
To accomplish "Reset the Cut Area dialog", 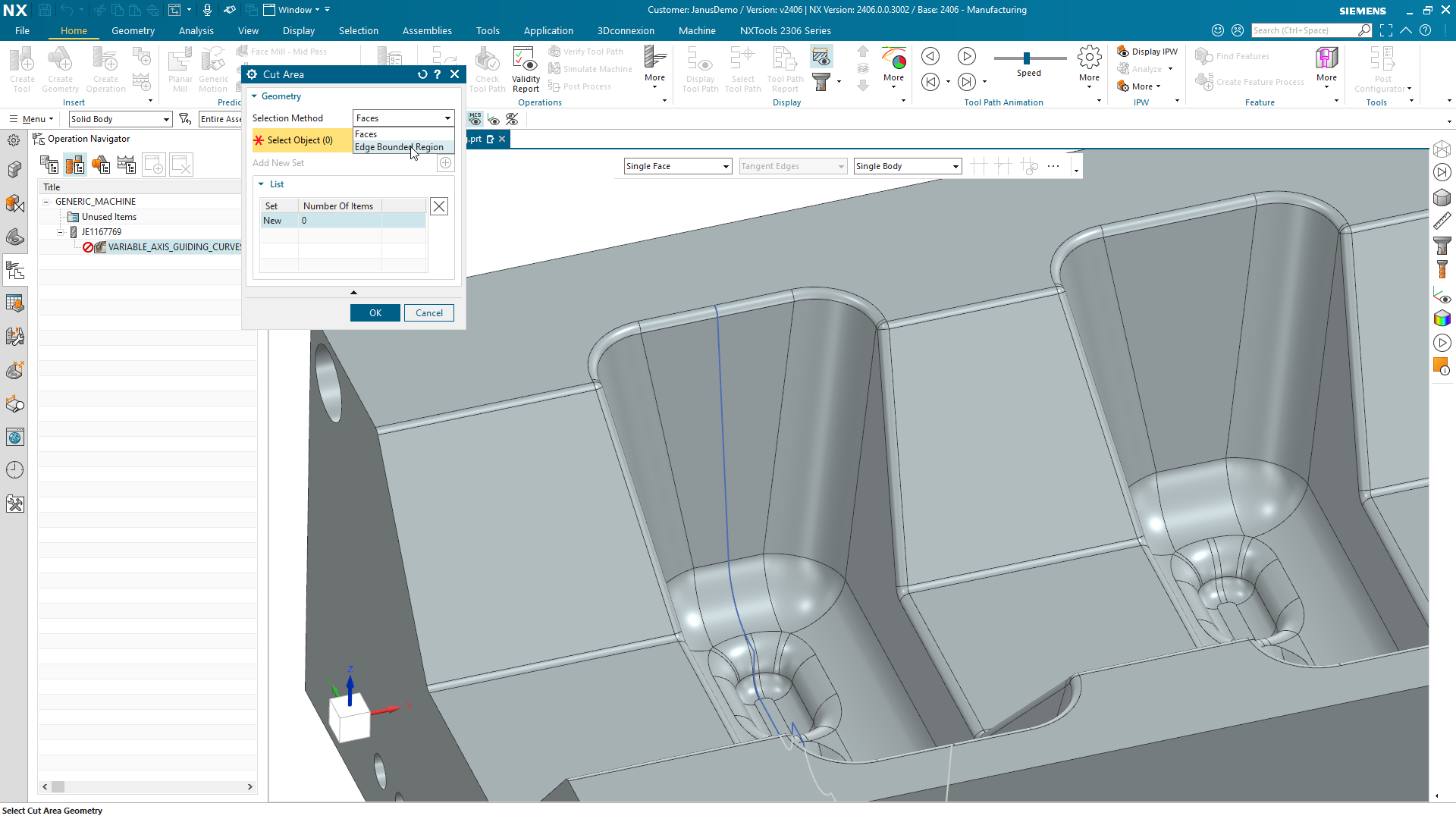I will point(422,74).
